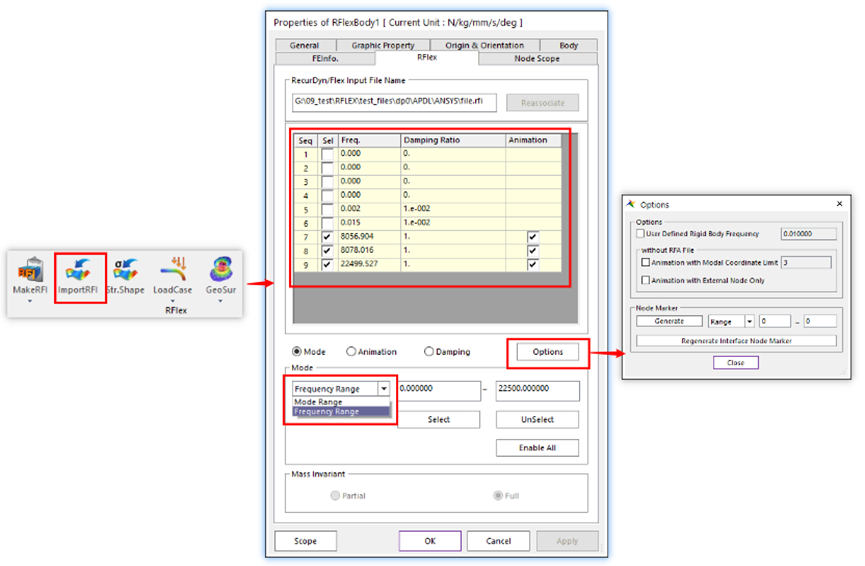Switch to the FEInfo. tab
The height and width of the screenshot is (566, 865).
(325, 58)
